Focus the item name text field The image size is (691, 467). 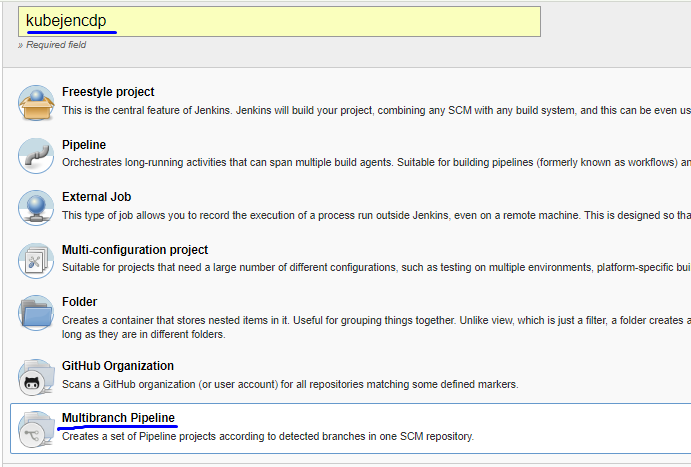click(278, 21)
